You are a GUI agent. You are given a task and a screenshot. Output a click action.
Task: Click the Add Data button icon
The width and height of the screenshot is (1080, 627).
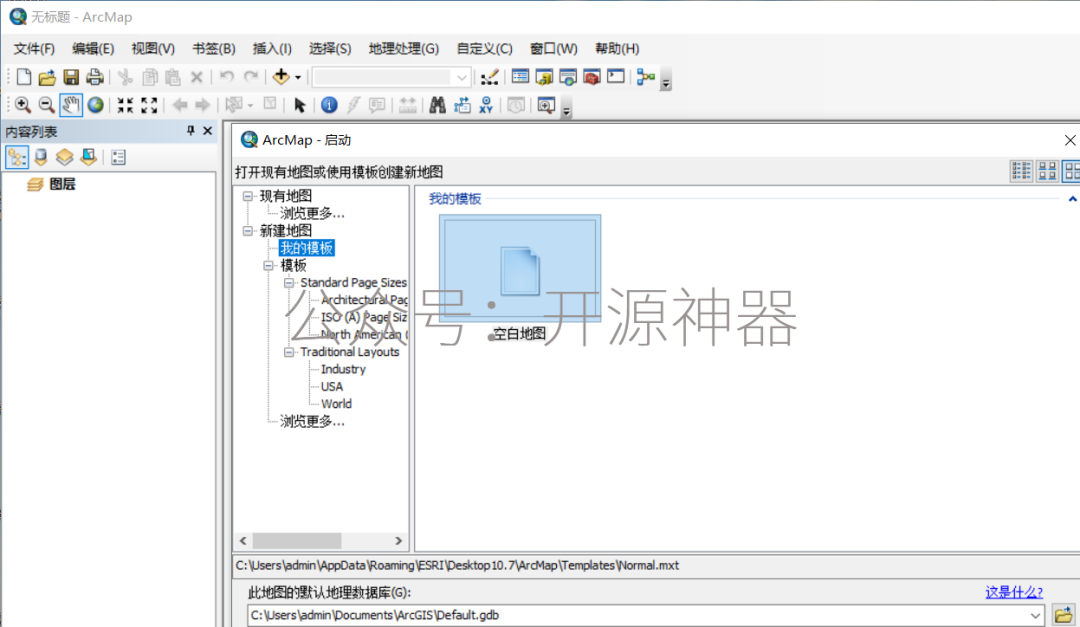coord(281,77)
